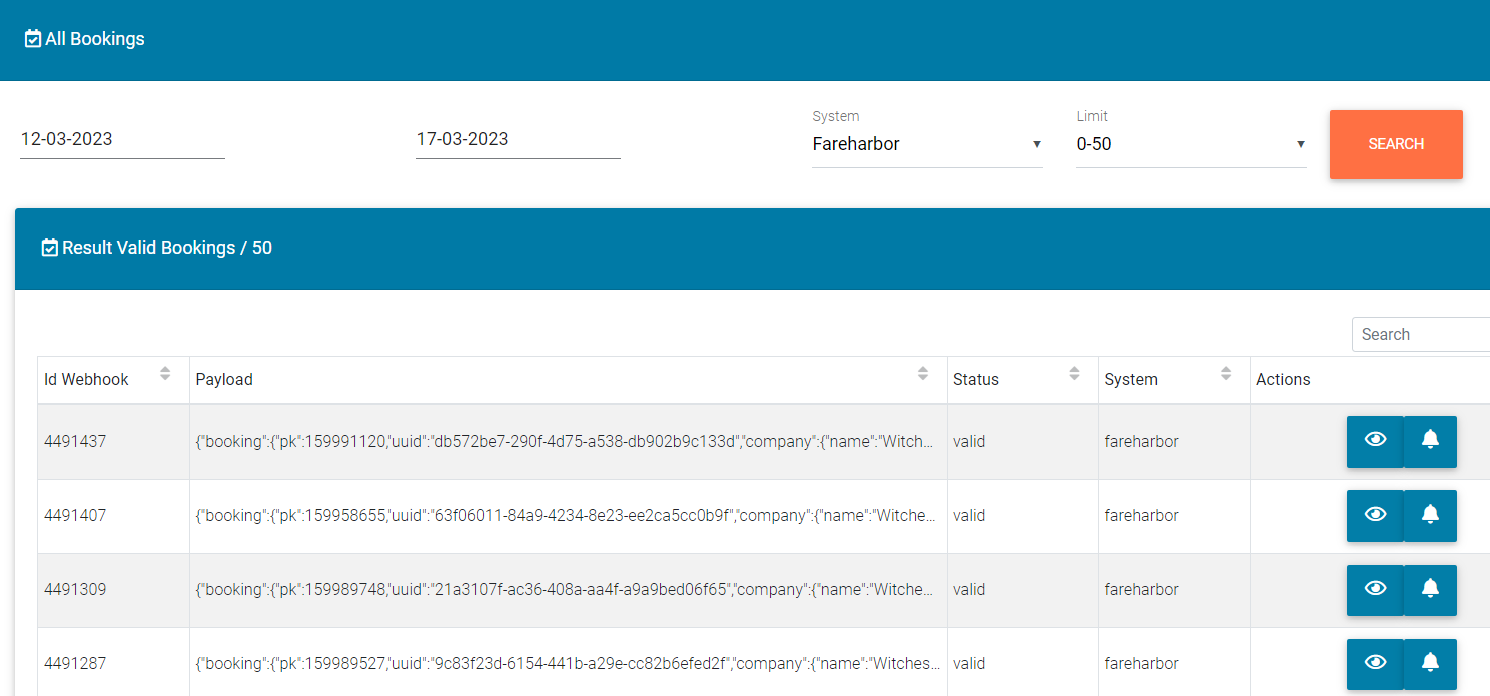Click the All Bookings page title
Screen dimensions: 1490x696
click(x=95, y=39)
